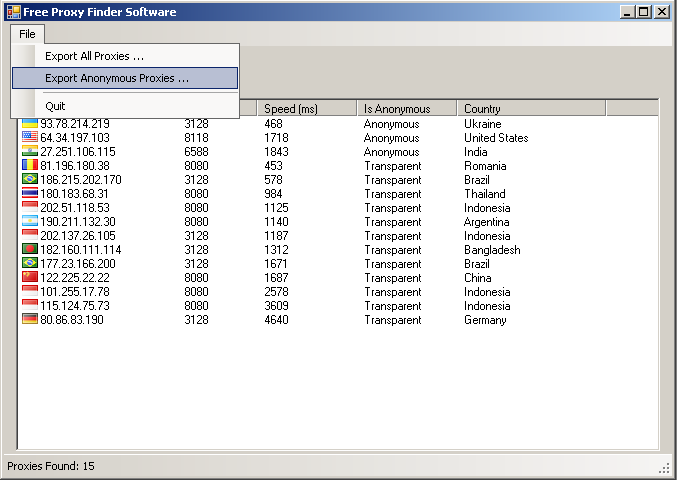The width and height of the screenshot is (677, 480).
Task: Maximize the Free Proxy Finder window
Action: pos(644,12)
